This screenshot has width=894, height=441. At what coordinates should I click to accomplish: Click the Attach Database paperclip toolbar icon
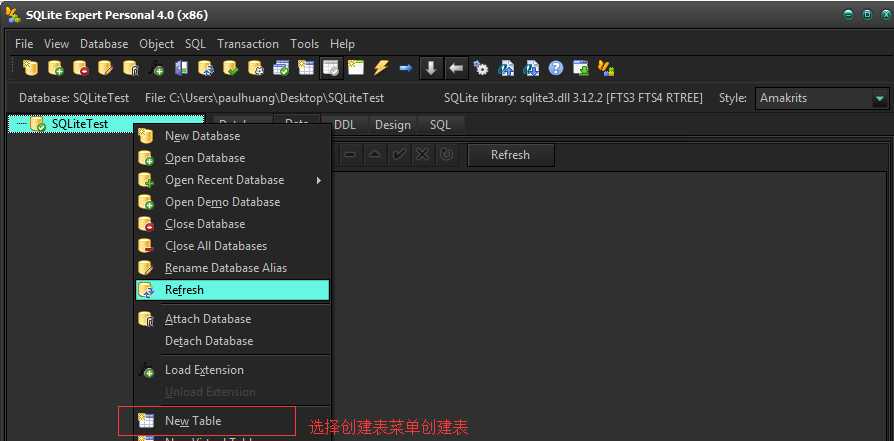click(x=131, y=68)
